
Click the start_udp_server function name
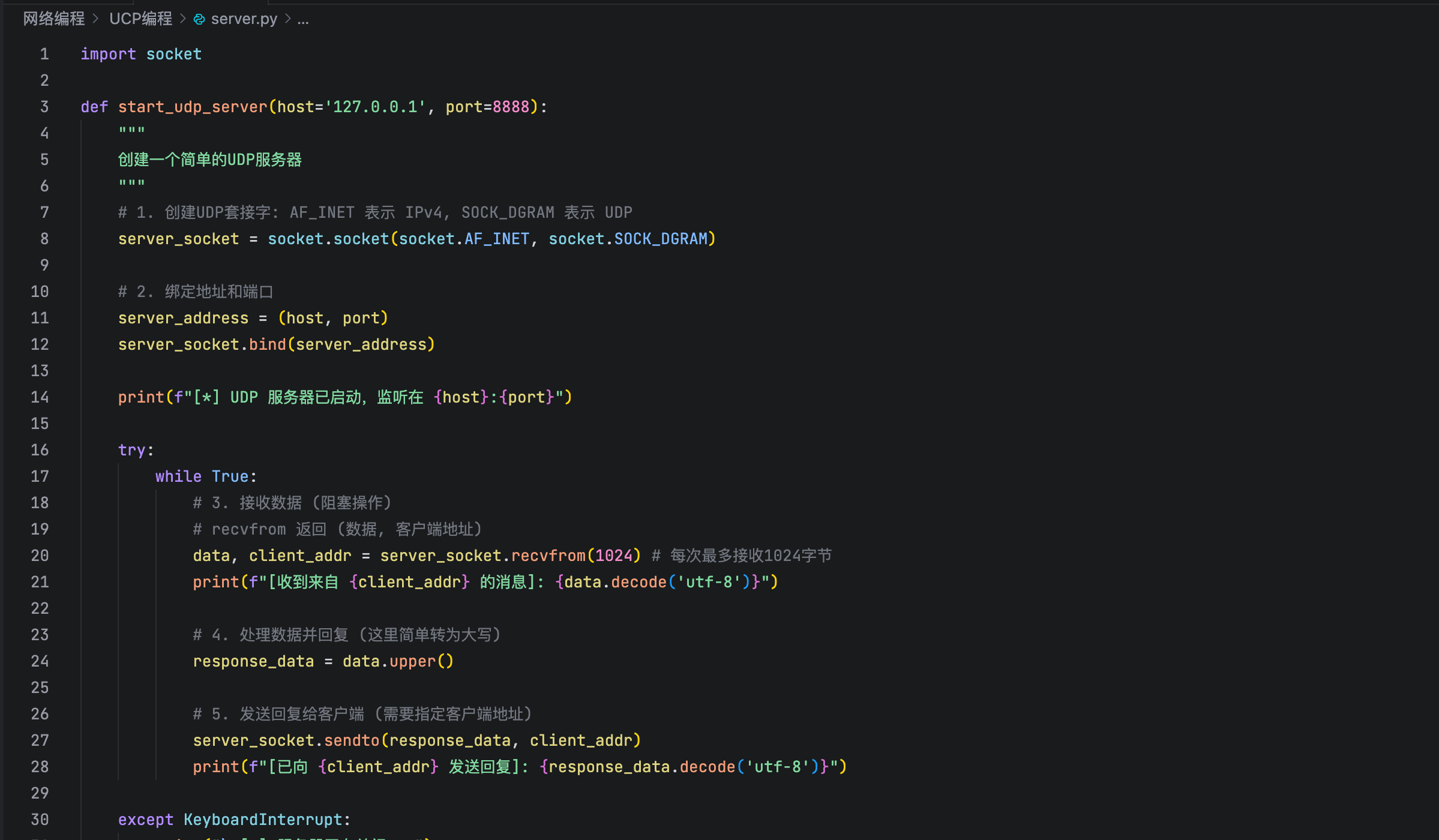click(192, 107)
